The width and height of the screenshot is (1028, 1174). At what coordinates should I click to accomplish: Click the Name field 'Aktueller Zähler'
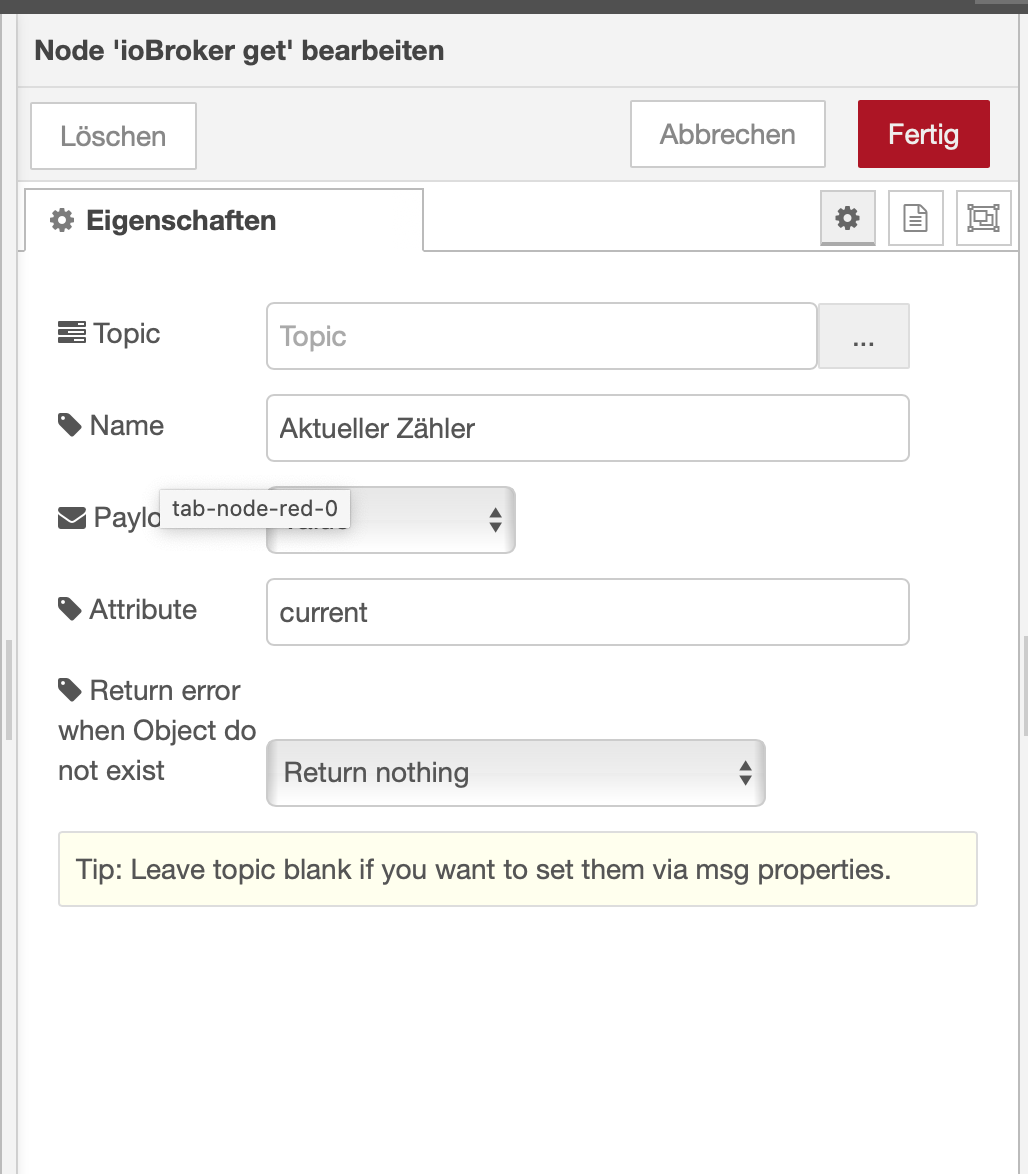[587, 428]
